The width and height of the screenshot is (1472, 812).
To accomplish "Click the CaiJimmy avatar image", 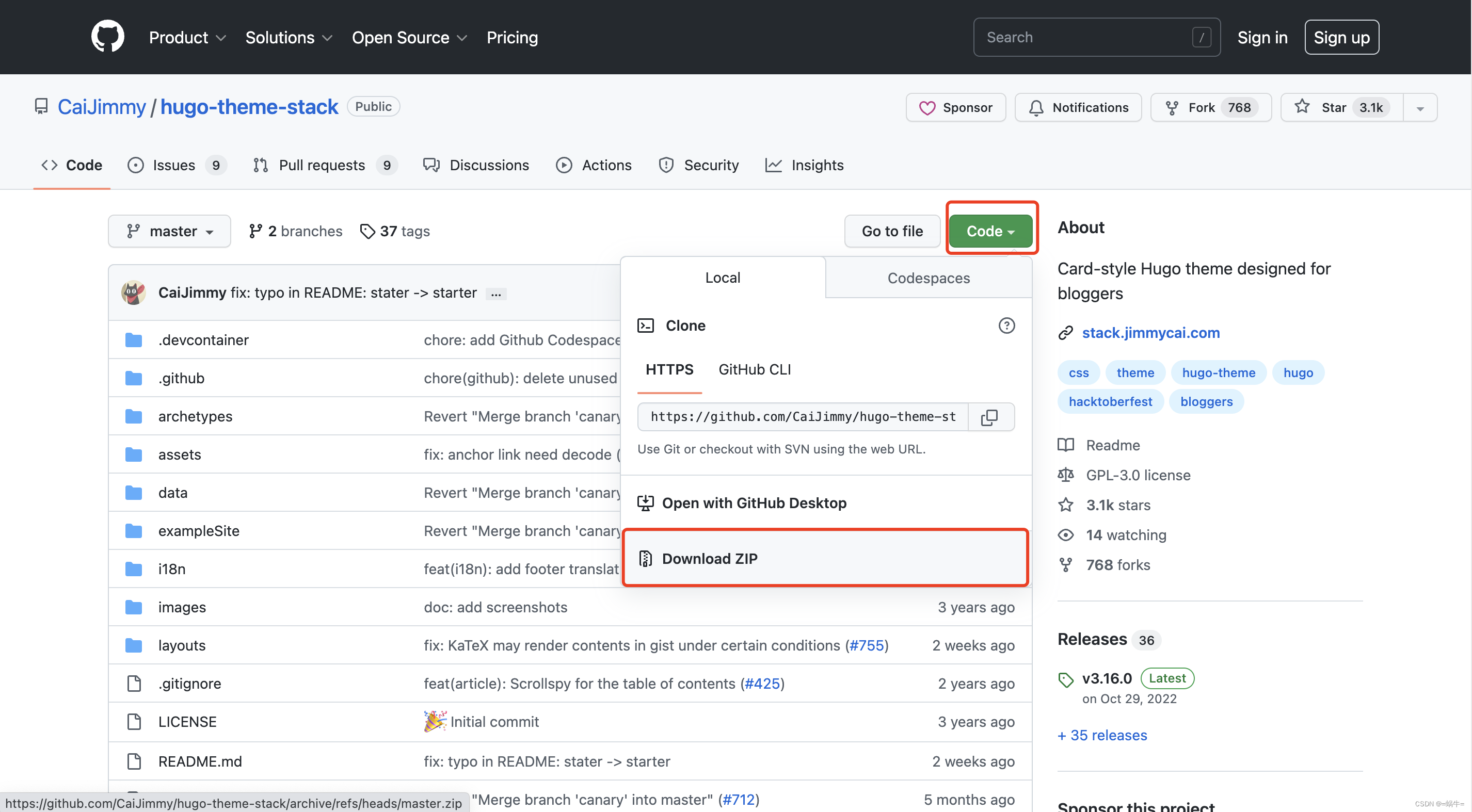I will tap(133, 293).
